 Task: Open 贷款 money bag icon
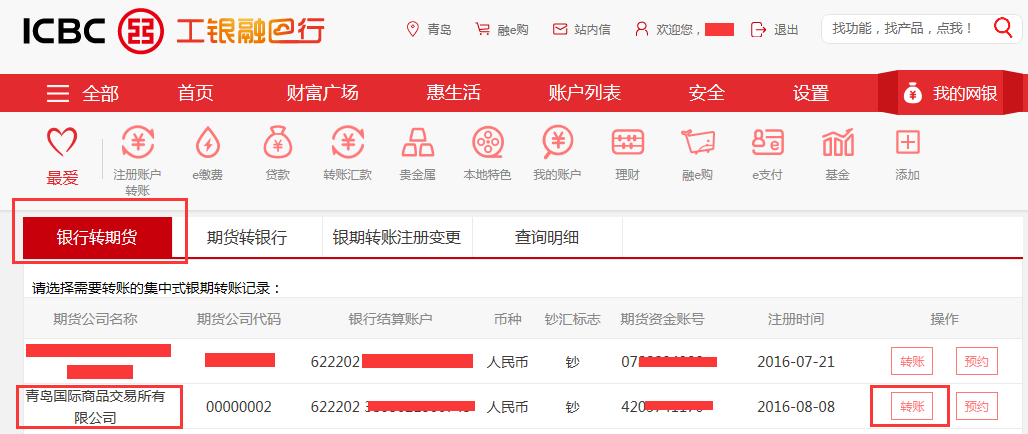[x=277, y=142]
